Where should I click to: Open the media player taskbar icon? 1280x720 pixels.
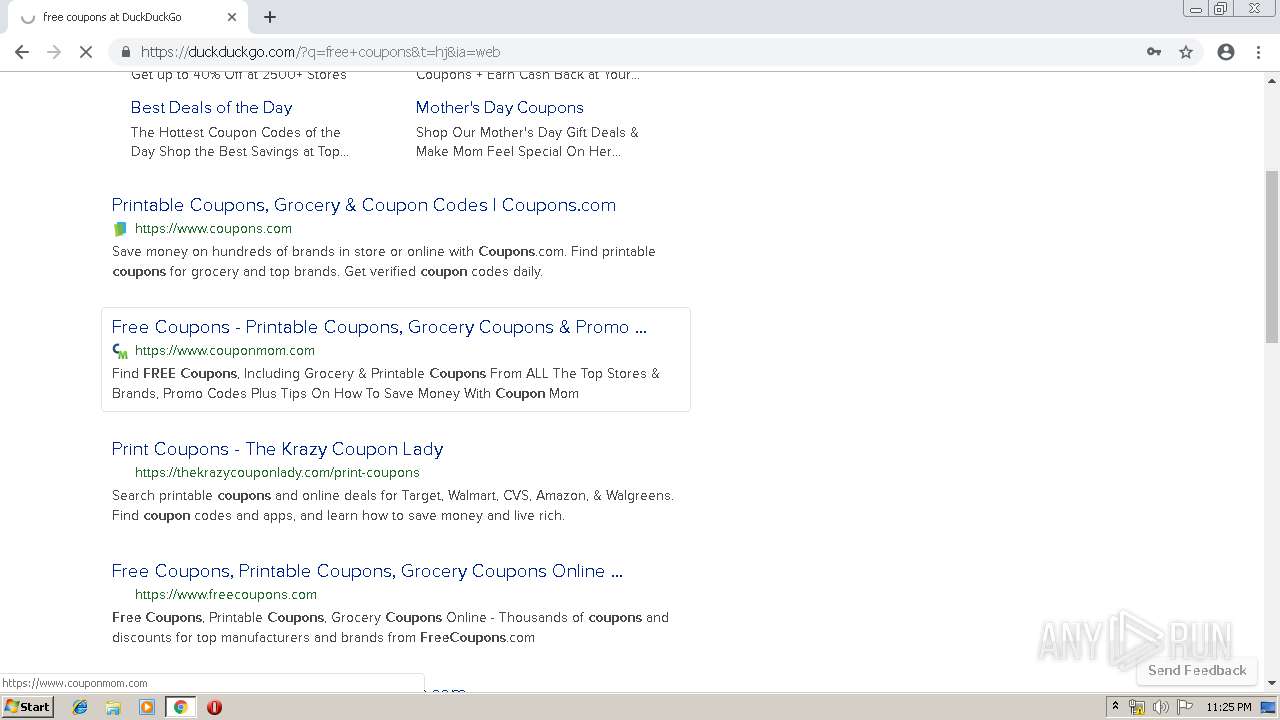coord(147,707)
